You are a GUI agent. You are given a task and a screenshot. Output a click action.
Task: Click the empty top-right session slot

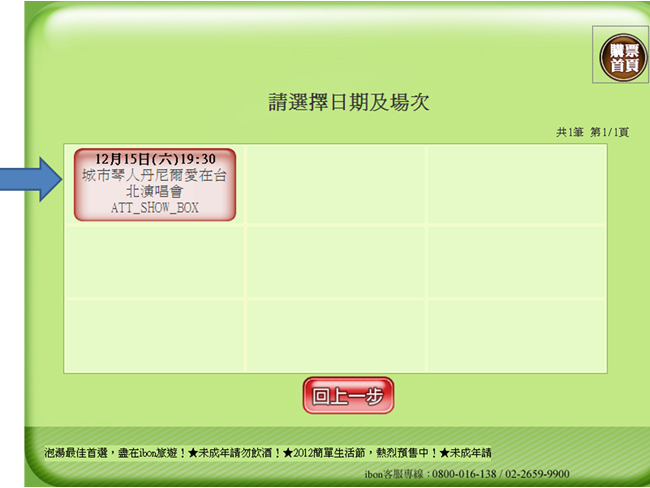(516, 185)
